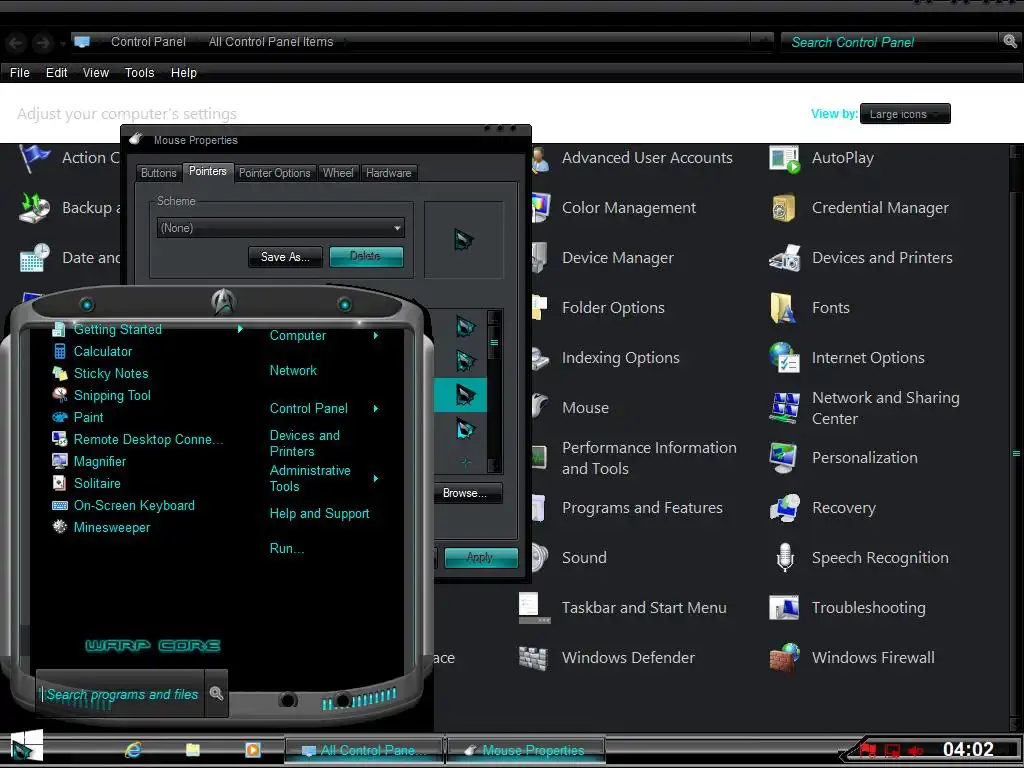Select the highlighted cursor in pointer list
Viewport: 1024px width, 768px height.
click(461, 395)
